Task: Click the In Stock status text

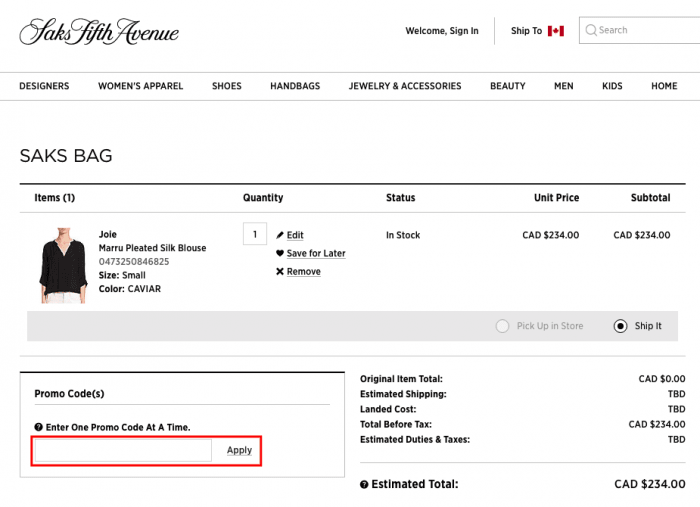Action: pos(403,235)
